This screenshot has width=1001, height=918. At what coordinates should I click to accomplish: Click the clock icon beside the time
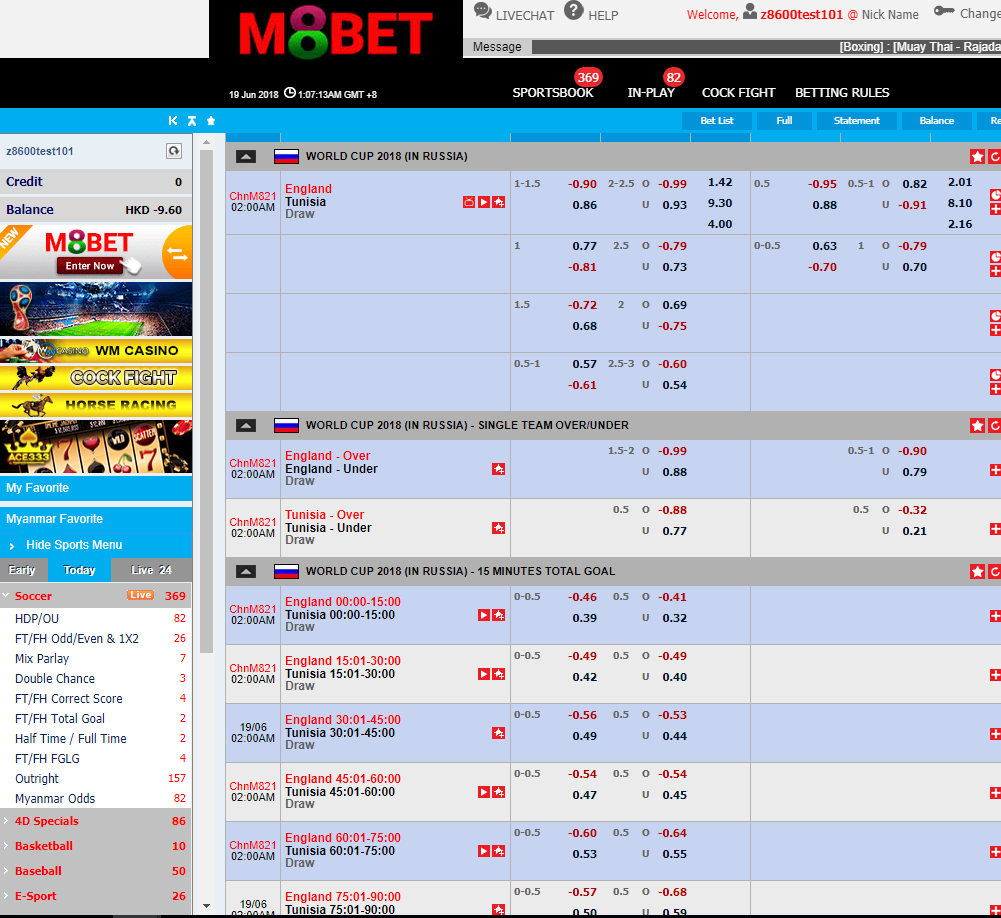pyautogui.click(x=290, y=93)
